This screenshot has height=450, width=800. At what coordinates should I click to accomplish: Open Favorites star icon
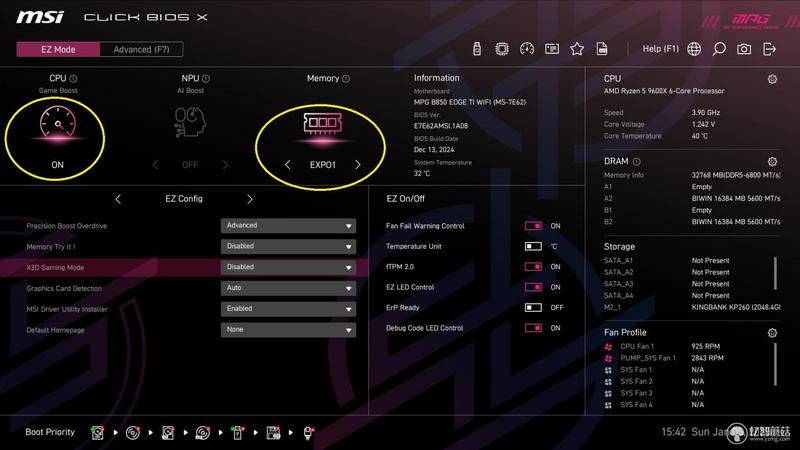point(577,49)
